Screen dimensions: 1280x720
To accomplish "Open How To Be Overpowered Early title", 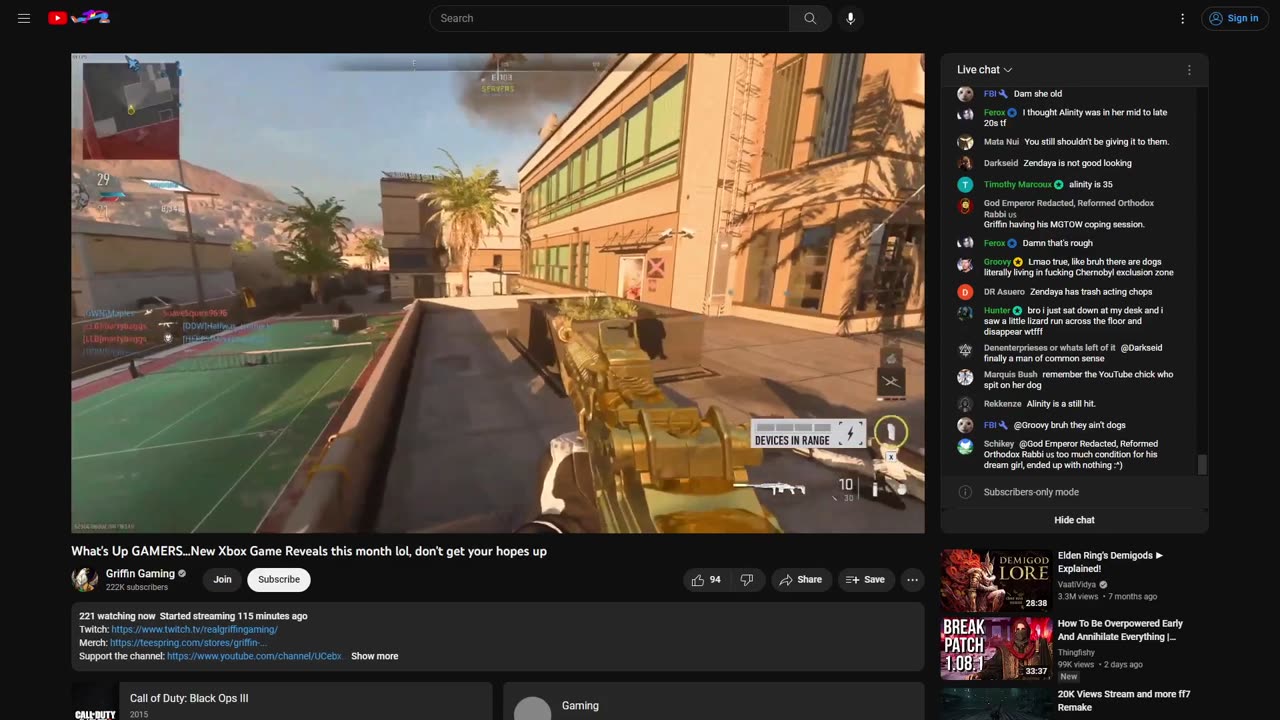I will pos(1120,630).
